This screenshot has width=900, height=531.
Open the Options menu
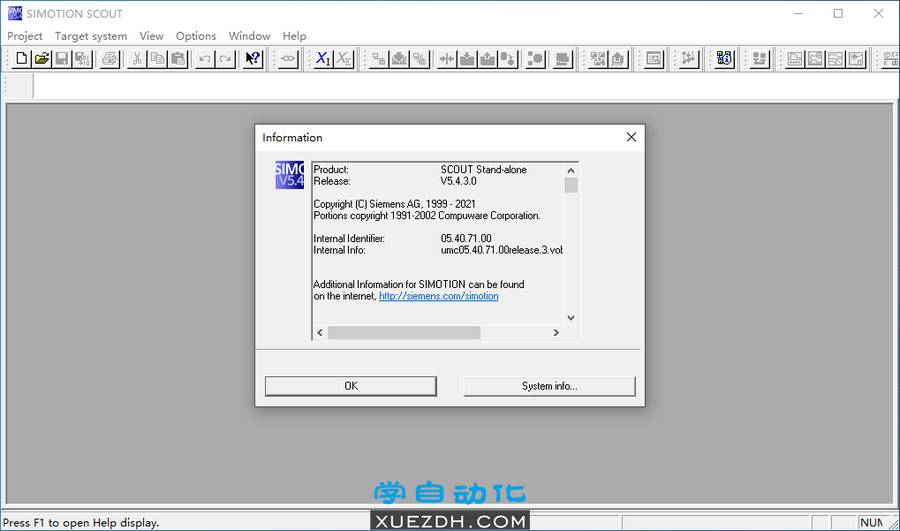(x=196, y=36)
